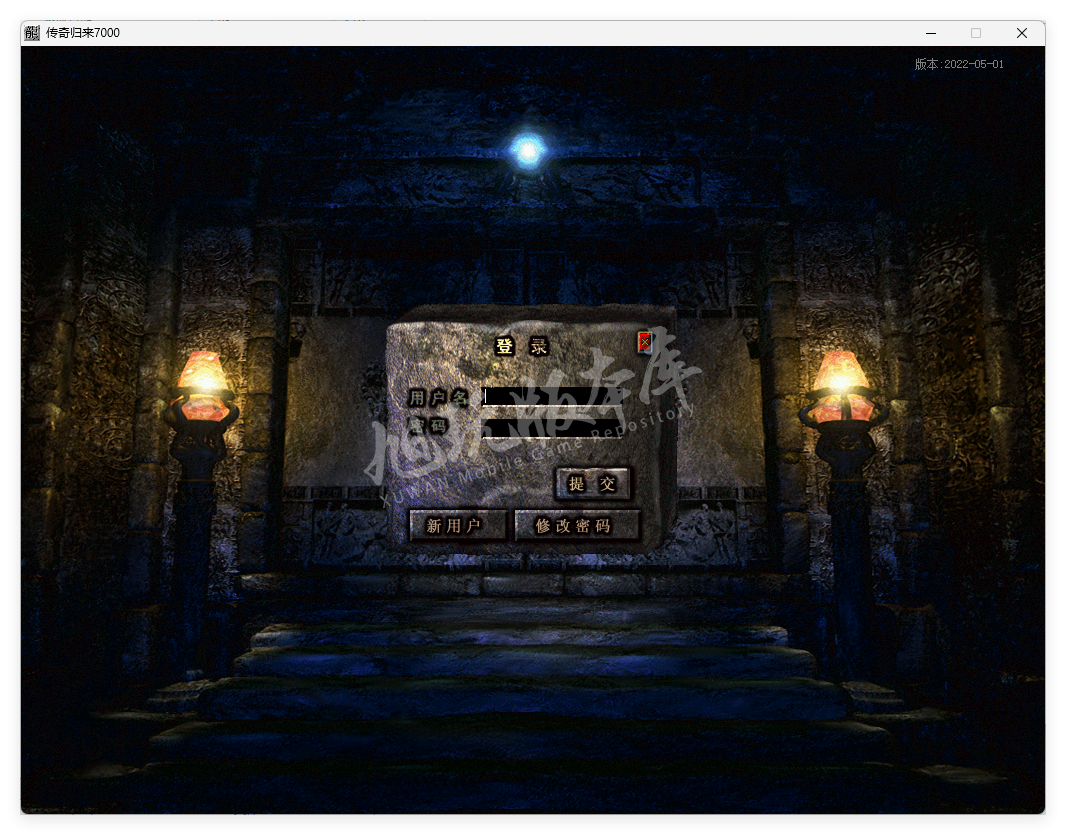Focus the 用户名 username input field
The width and height of the screenshot is (1066, 835).
point(552,396)
